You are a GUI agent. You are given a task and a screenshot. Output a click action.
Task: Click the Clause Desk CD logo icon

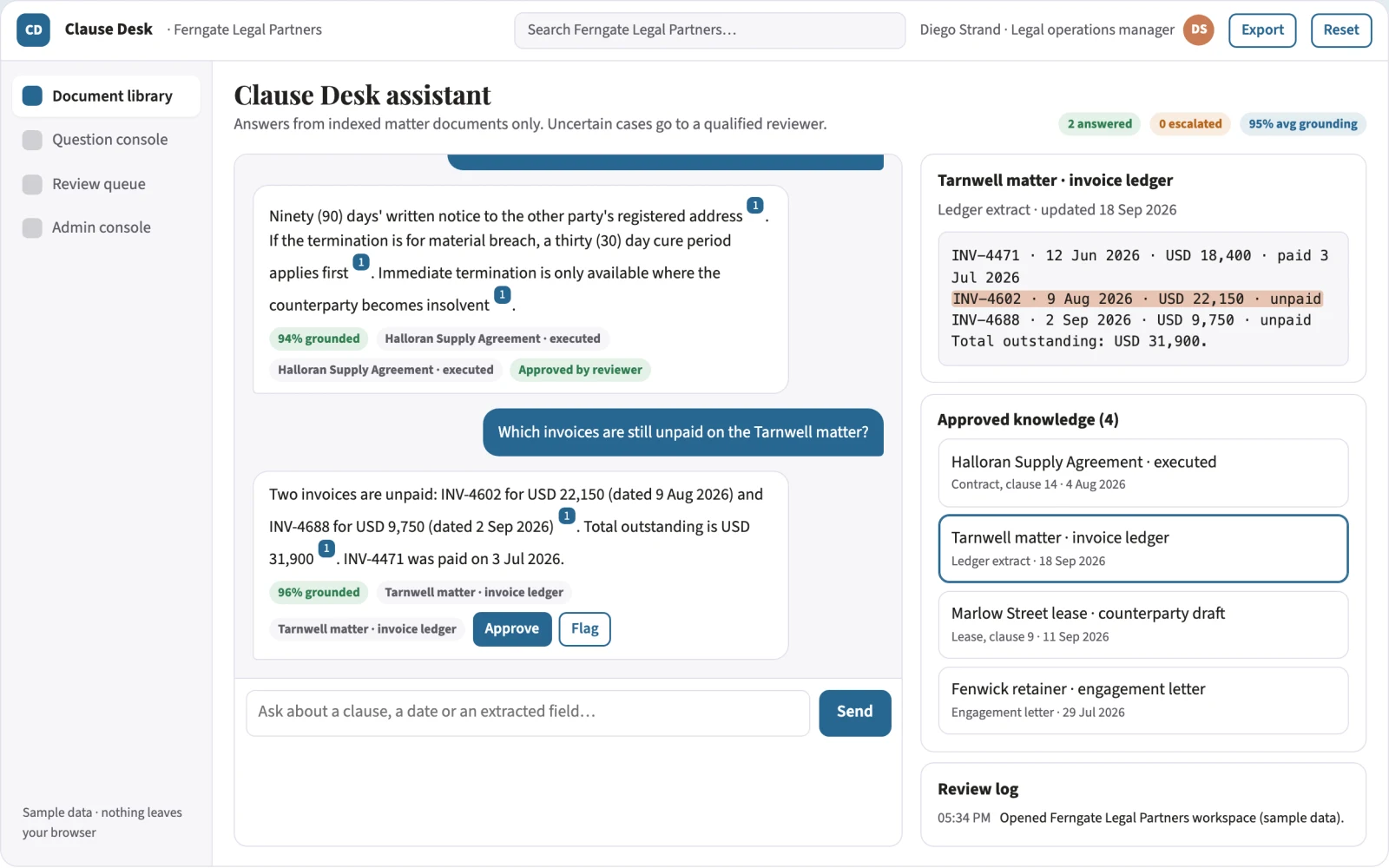[33, 30]
